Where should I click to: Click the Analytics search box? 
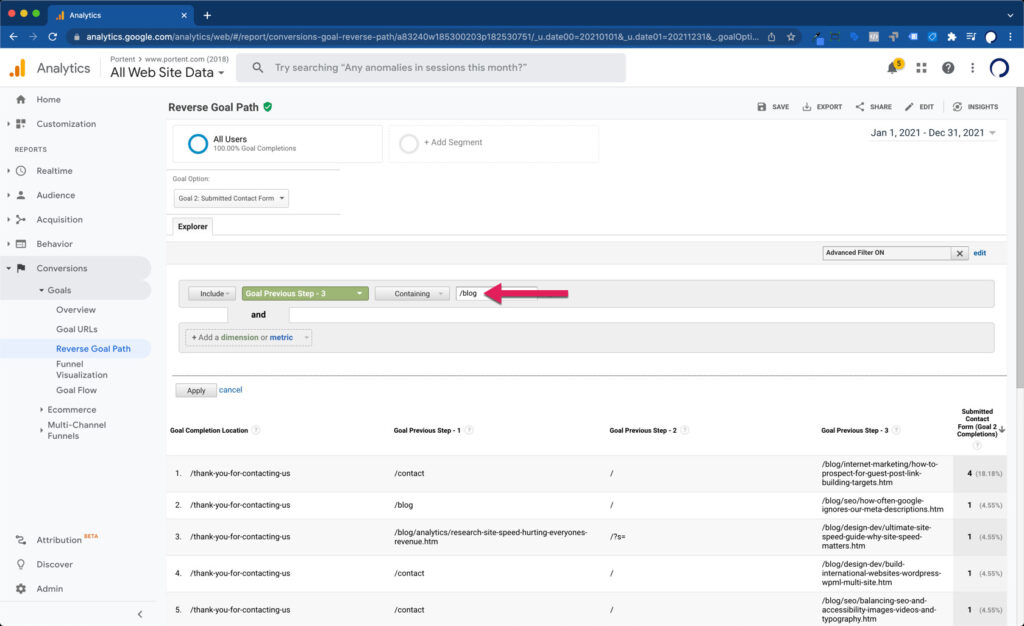[x=431, y=68]
